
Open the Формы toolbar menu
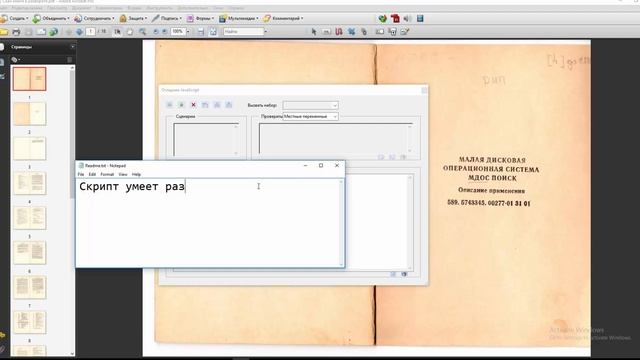[x=200, y=18]
